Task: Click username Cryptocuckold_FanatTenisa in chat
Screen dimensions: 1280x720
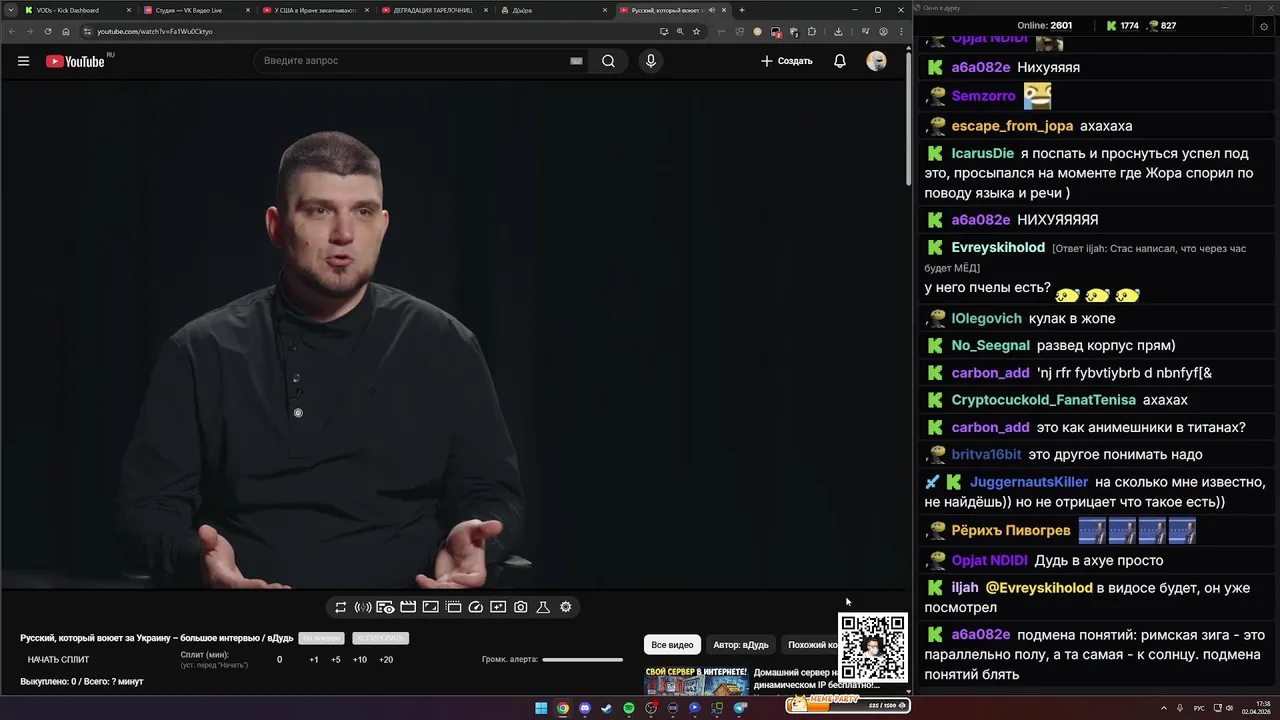Action: pyautogui.click(x=1044, y=400)
